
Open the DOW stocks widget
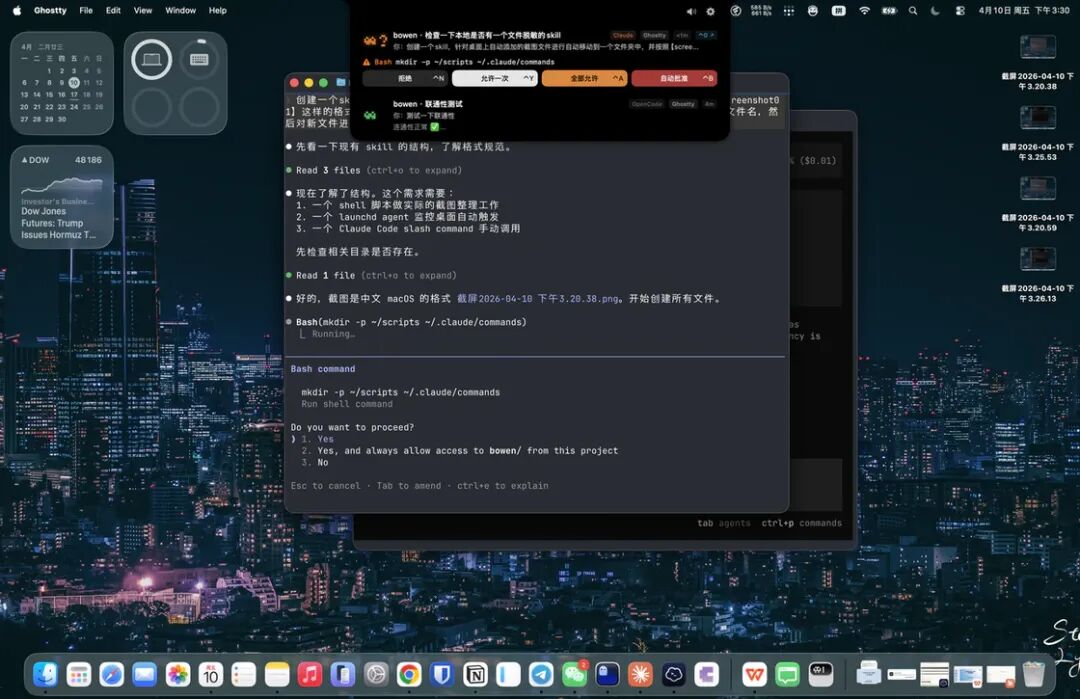click(62, 197)
